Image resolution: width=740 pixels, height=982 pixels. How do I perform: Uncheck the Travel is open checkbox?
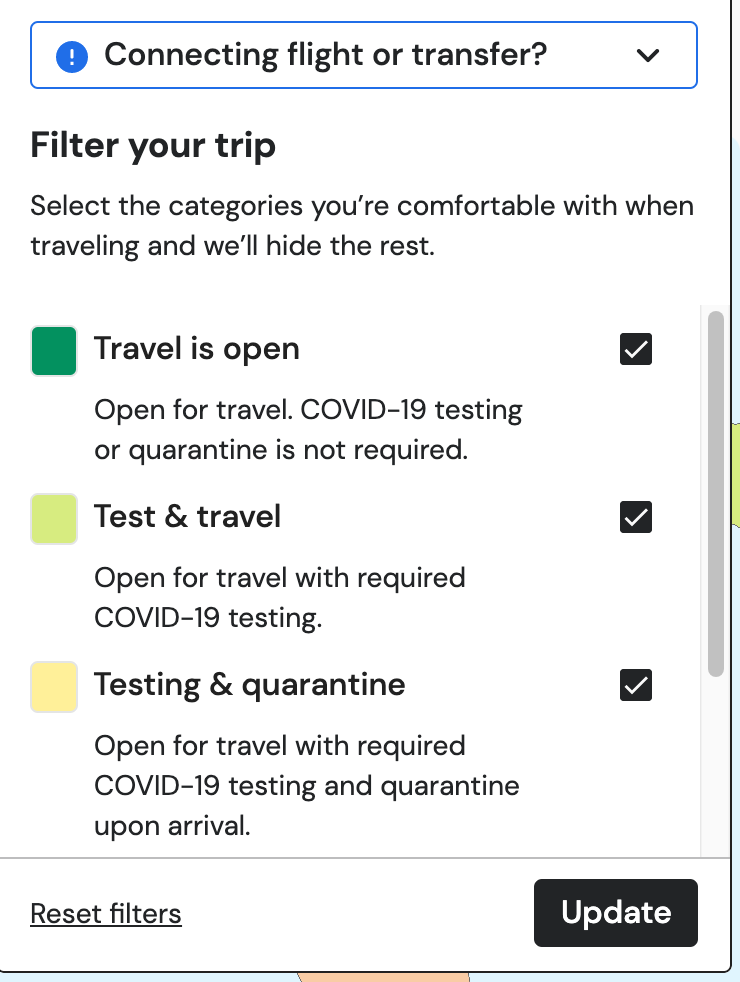635,349
